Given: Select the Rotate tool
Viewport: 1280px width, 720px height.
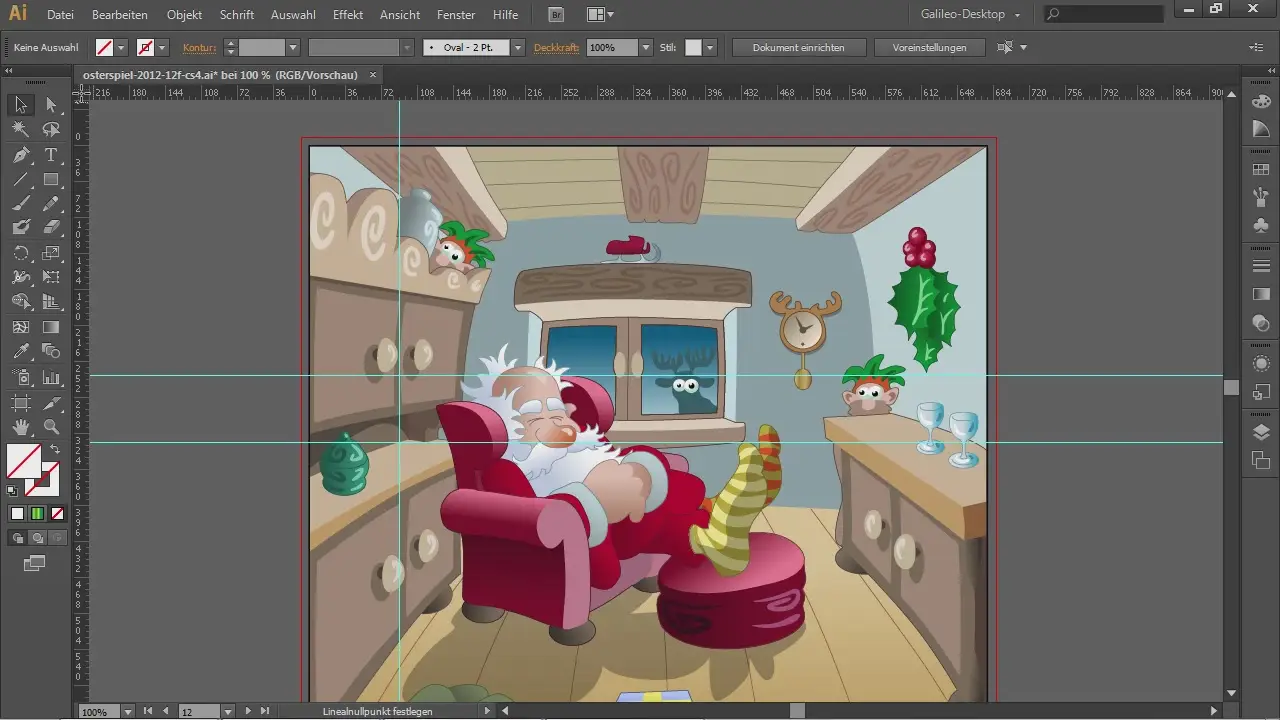Looking at the screenshot, I should pos(21,253).
